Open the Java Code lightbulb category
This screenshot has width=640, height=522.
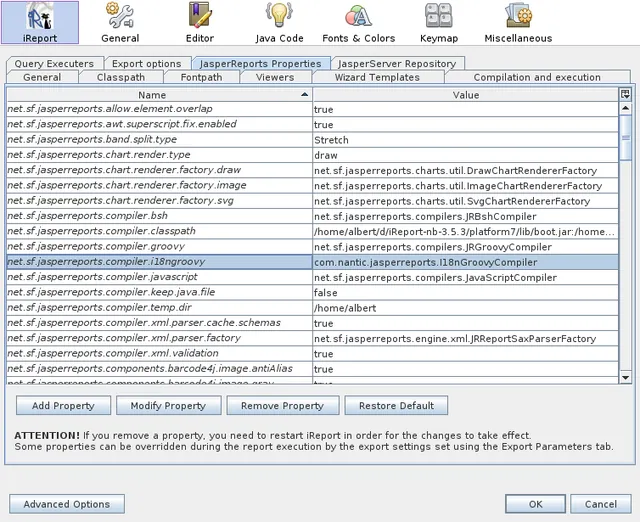(x=279, y=22)
